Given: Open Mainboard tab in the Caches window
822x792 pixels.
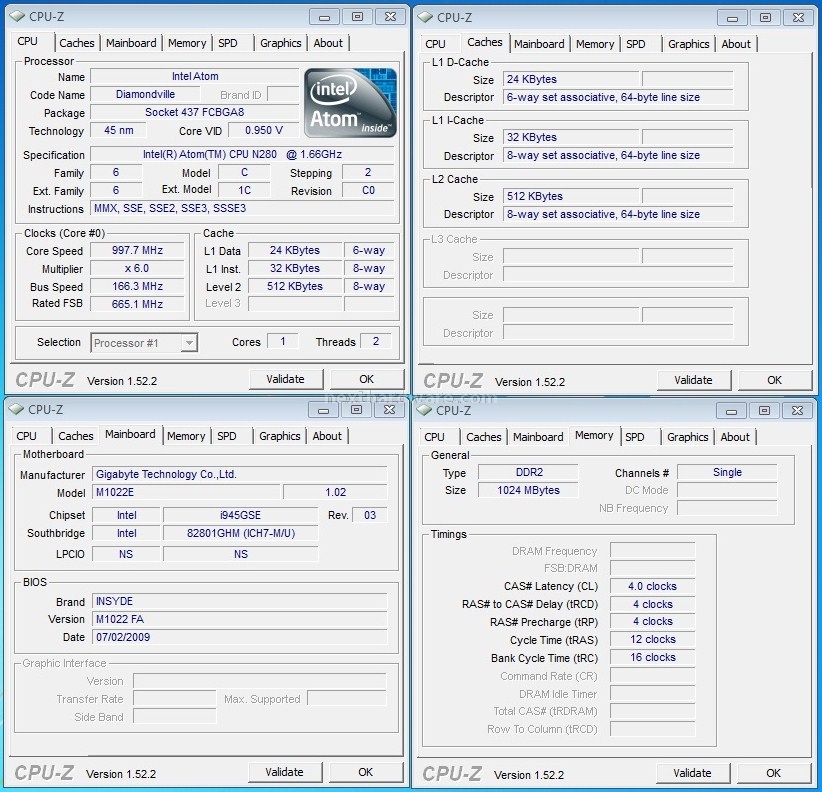Looking at the screenshot, I should (x=539, y=44).
